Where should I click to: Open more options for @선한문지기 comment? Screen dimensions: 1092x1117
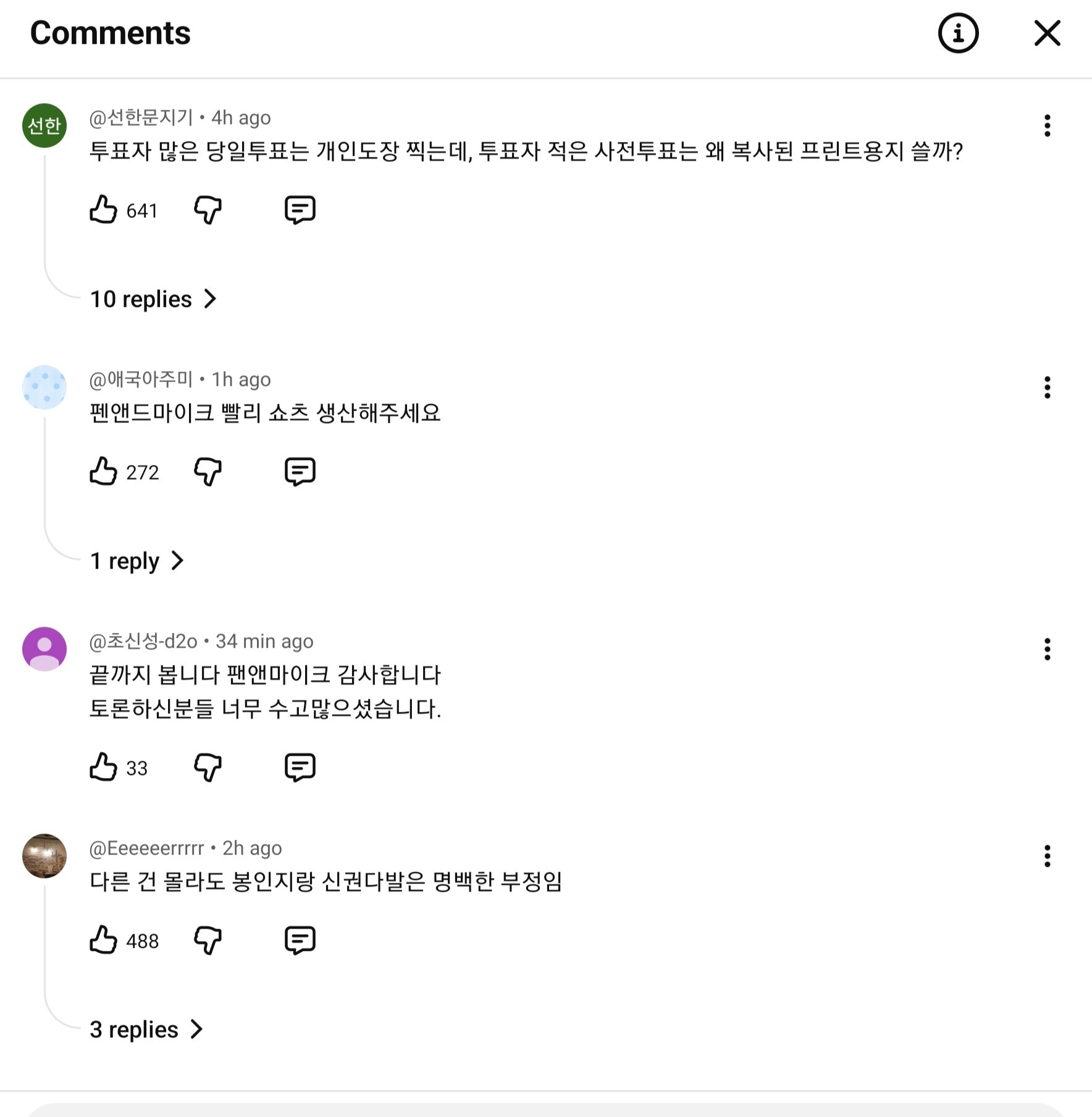[1047, 126]
